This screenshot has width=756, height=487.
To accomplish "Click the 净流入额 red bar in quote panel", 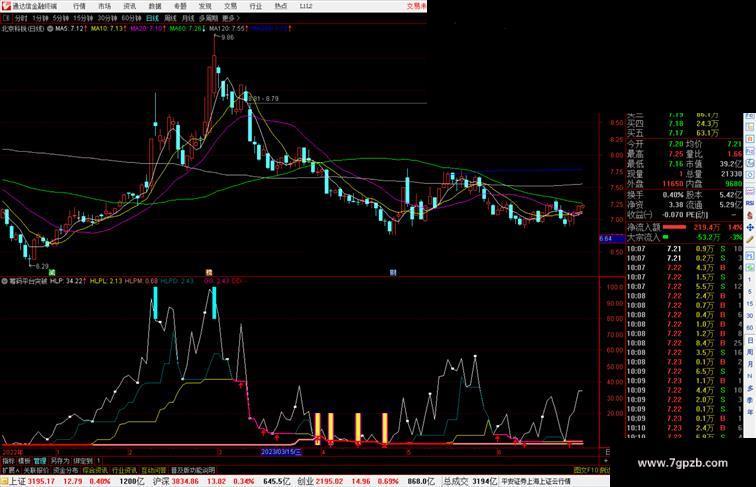I will pos(675,227).
